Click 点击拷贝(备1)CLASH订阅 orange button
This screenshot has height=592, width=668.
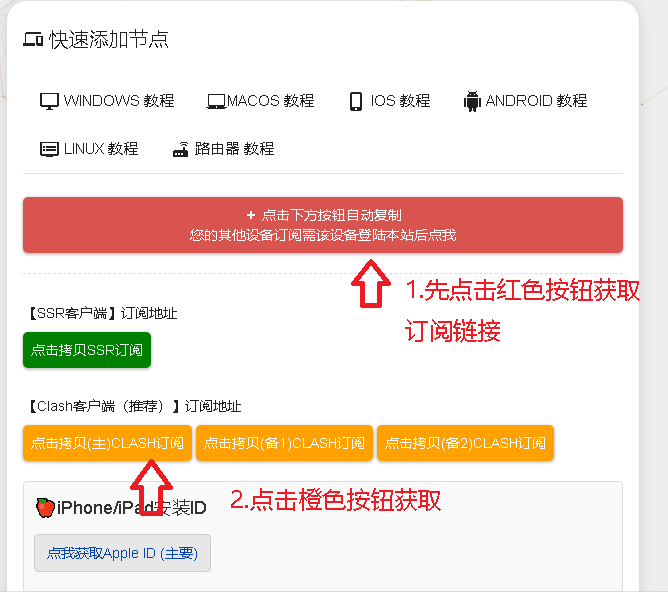coord(284,443)
